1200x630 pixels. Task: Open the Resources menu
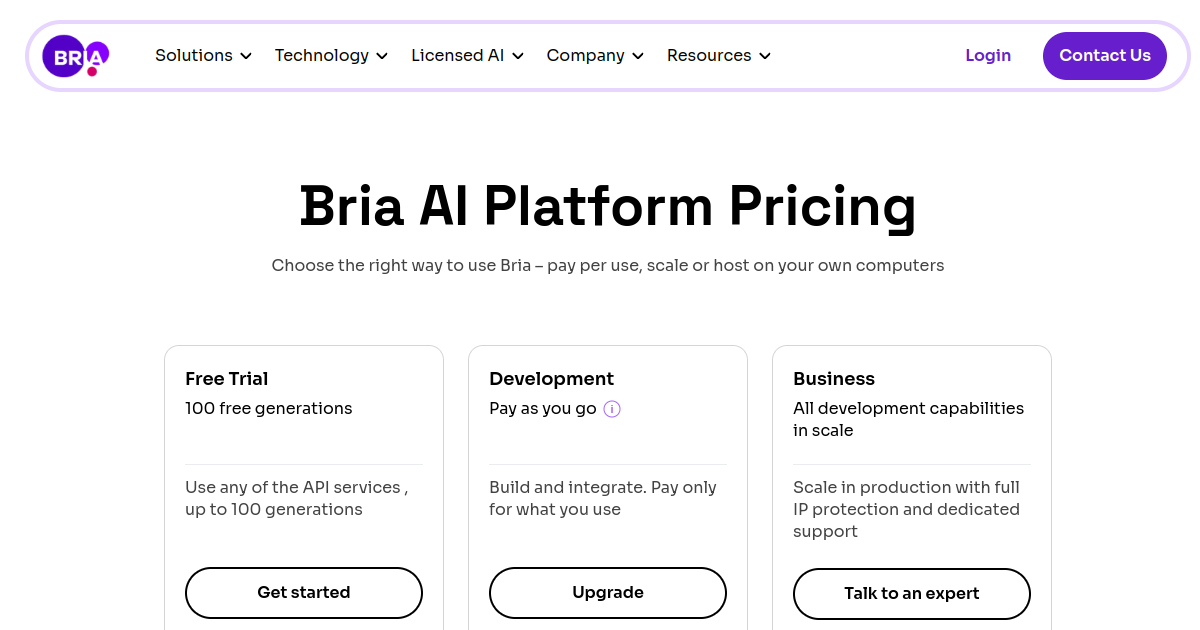tap(709, 56)
